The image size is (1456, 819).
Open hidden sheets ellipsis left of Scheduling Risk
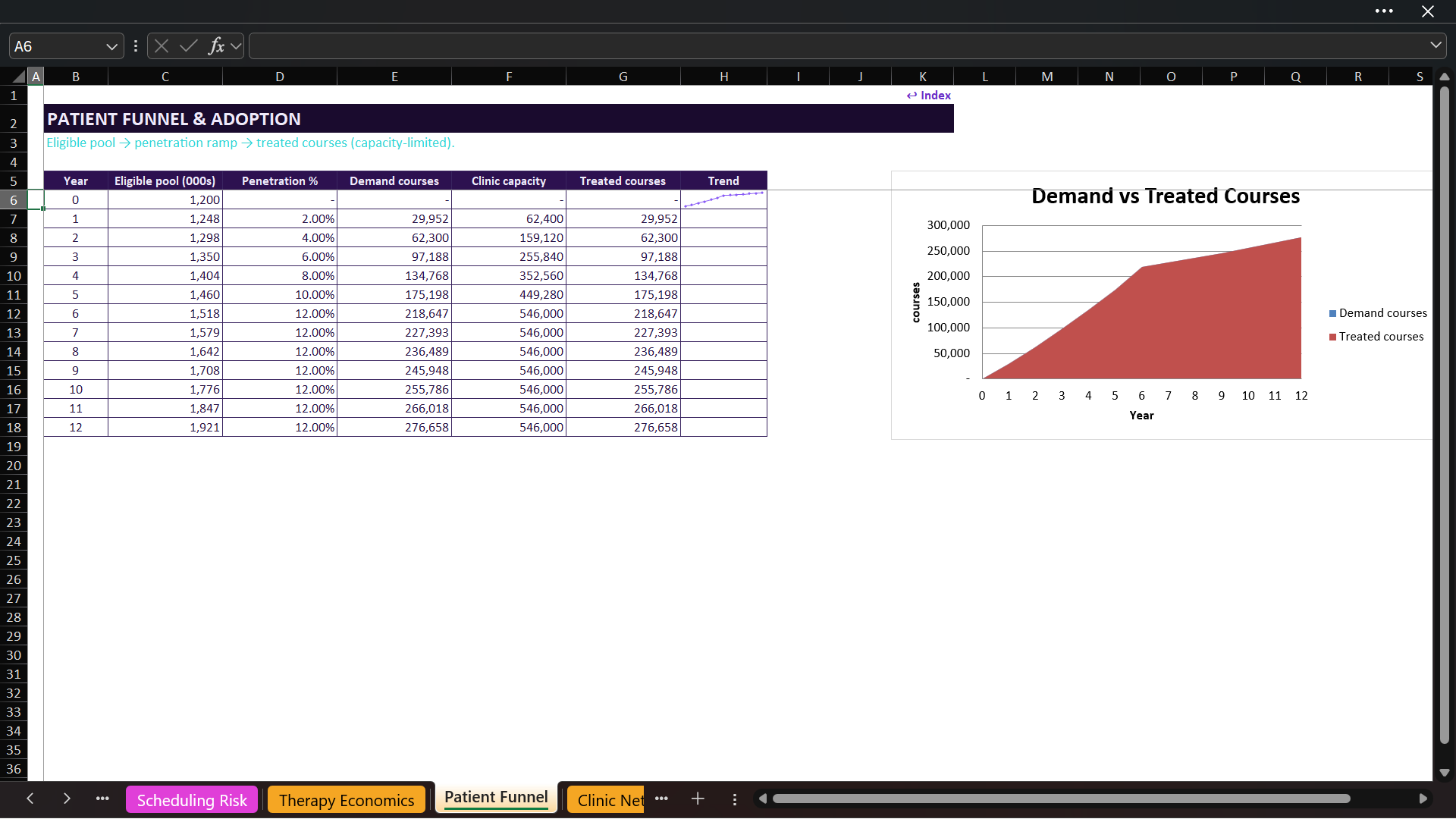click(x=102, y=799)
